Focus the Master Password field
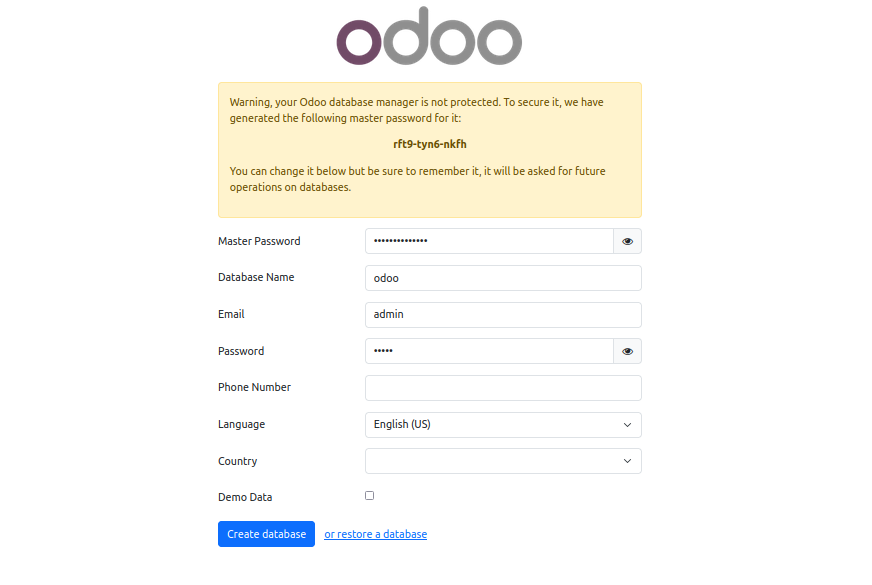The height and width of the screenshot is (585, 872). tap(489, 241)
